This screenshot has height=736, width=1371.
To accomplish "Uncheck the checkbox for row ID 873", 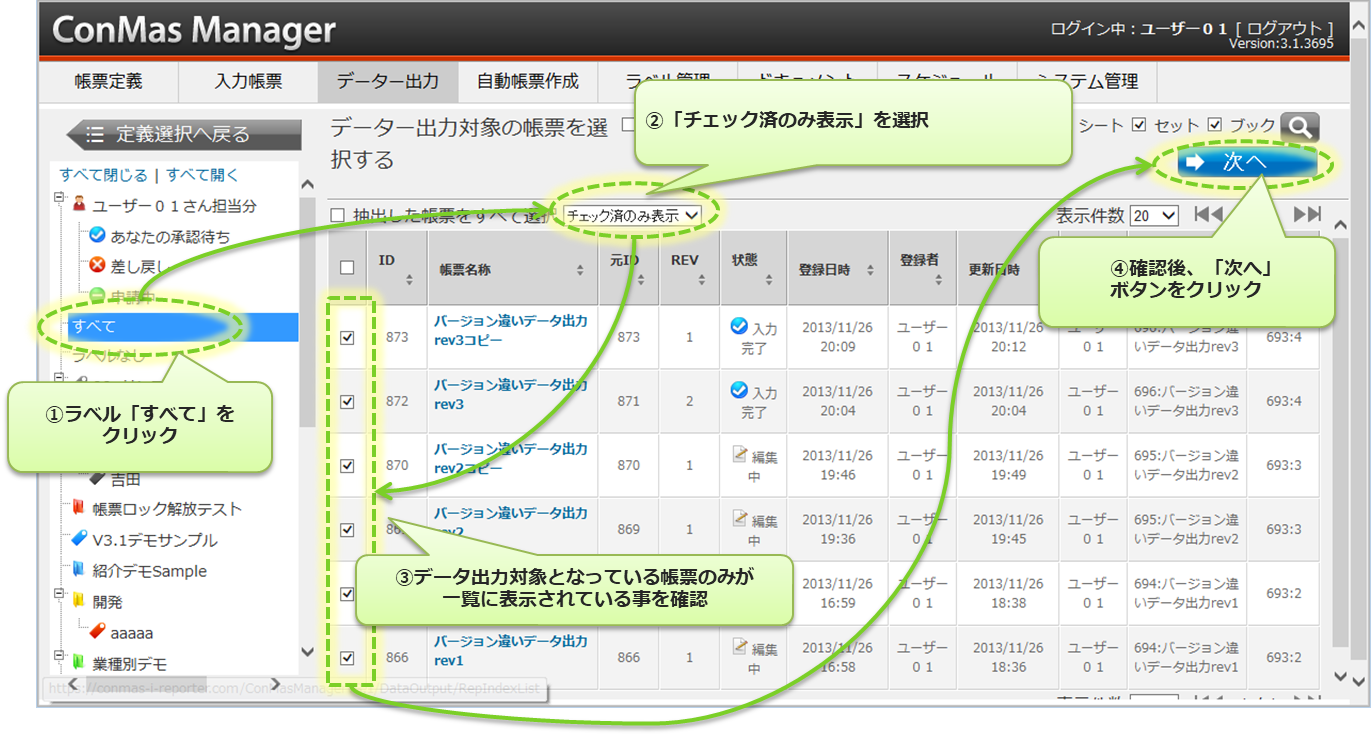I will click(x=347, y=338).
